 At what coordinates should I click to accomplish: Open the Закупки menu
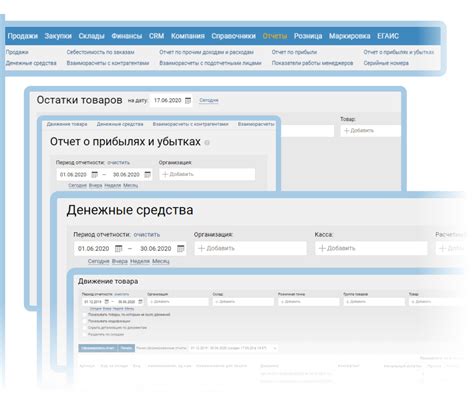coord(58,36)
